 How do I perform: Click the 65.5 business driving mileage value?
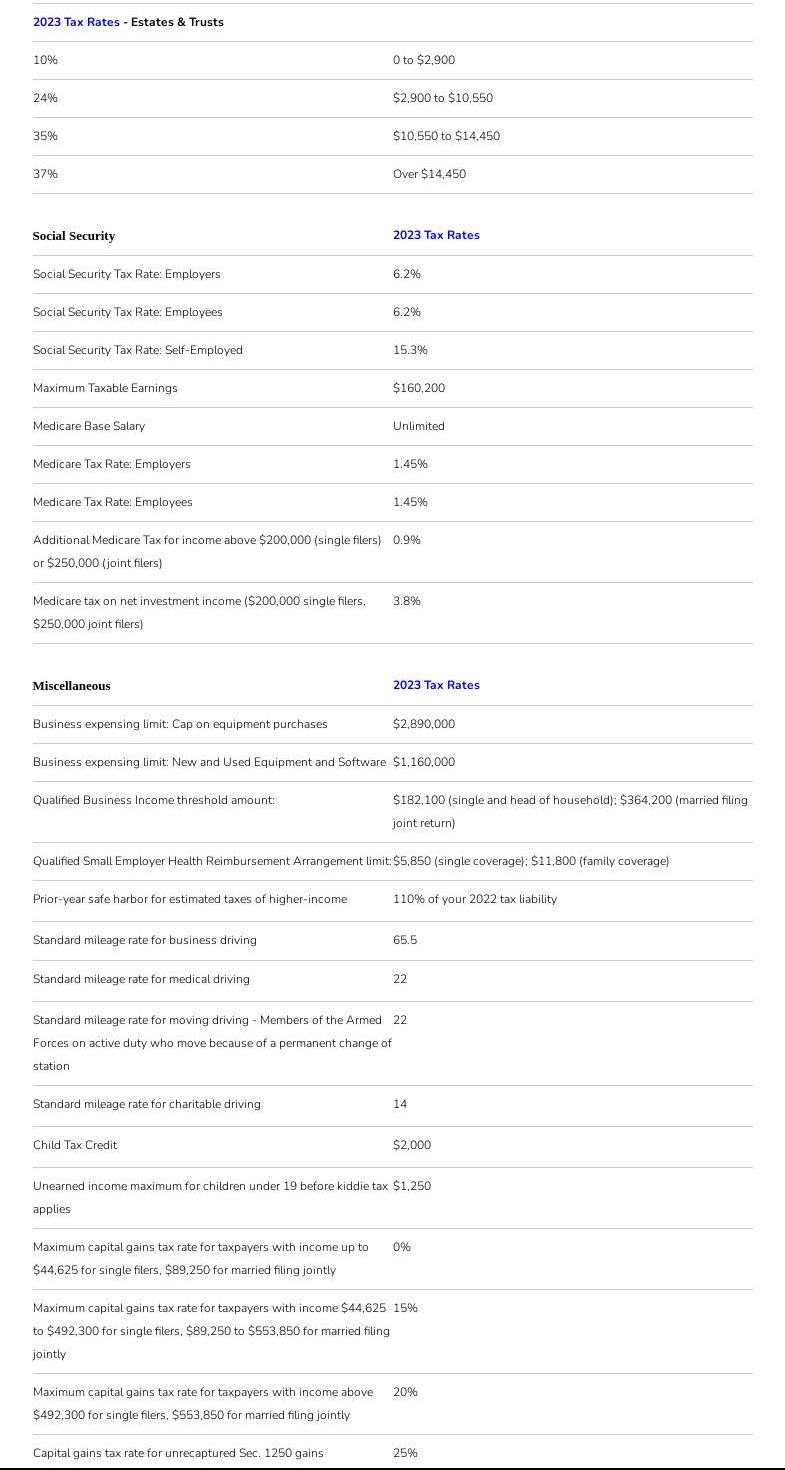coord(405,940)
